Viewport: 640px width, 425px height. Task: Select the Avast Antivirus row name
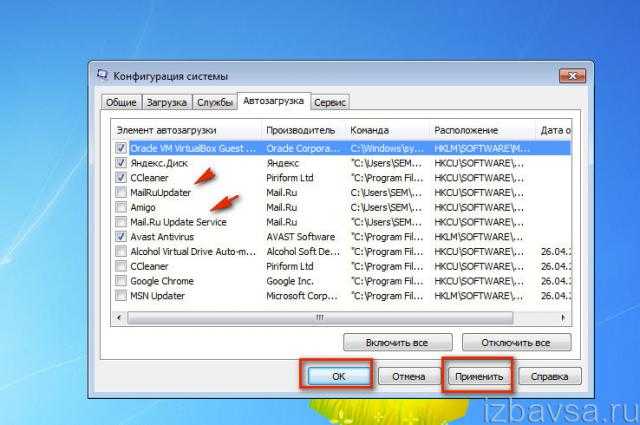click(x=162, y=237)
